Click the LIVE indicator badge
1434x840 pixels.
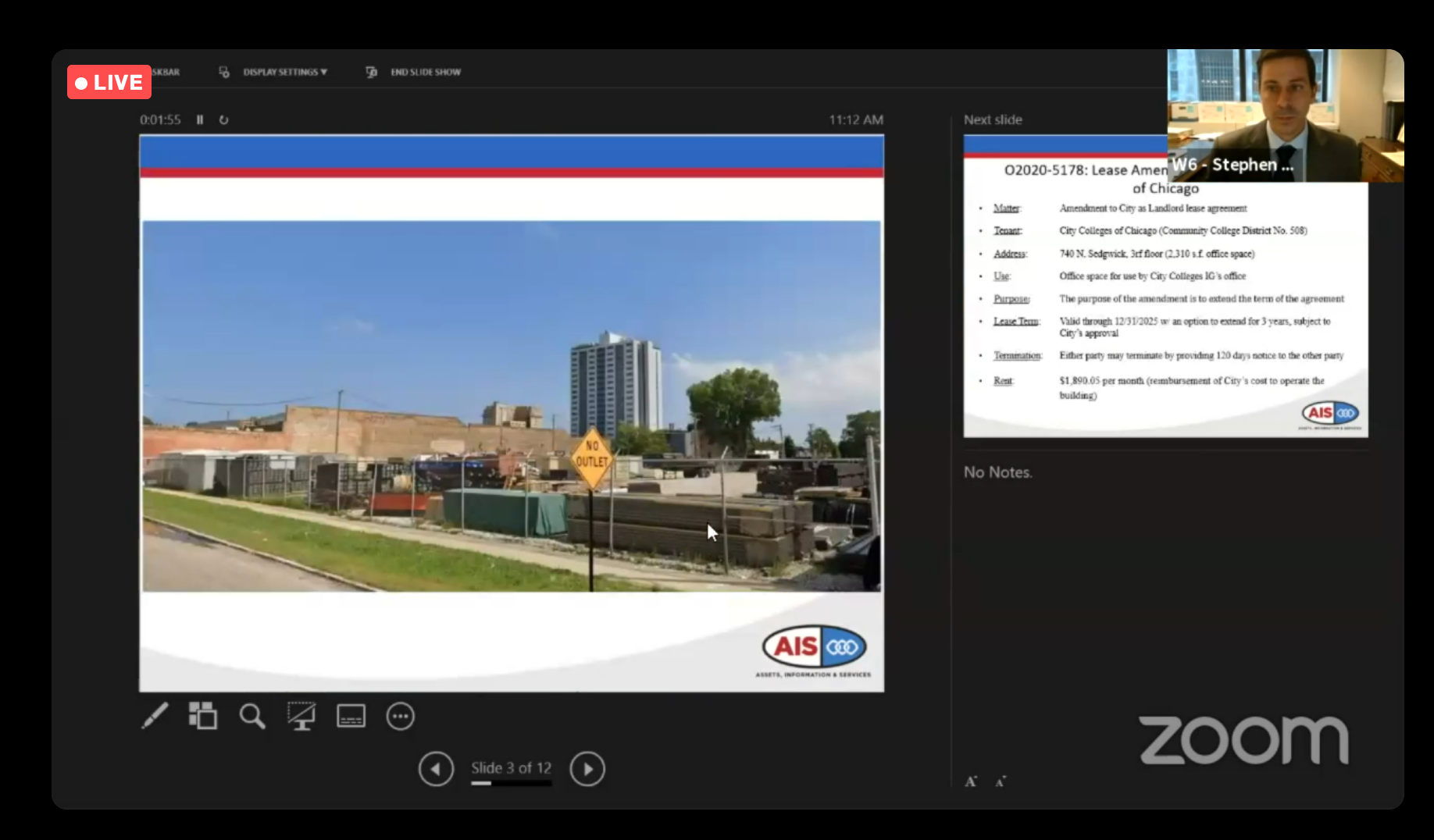tap(109, 82)
